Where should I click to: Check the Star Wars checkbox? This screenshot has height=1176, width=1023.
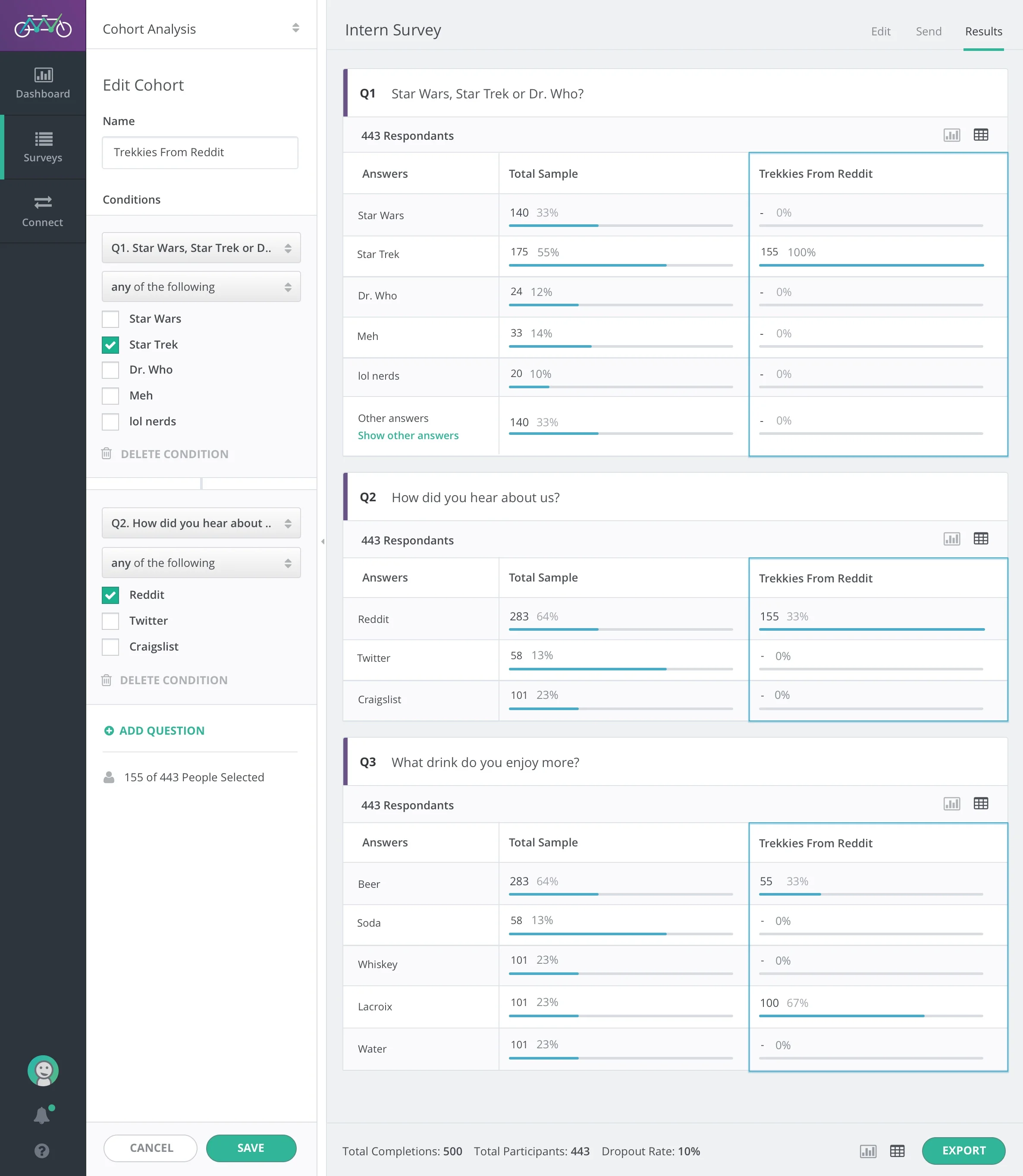110,319
